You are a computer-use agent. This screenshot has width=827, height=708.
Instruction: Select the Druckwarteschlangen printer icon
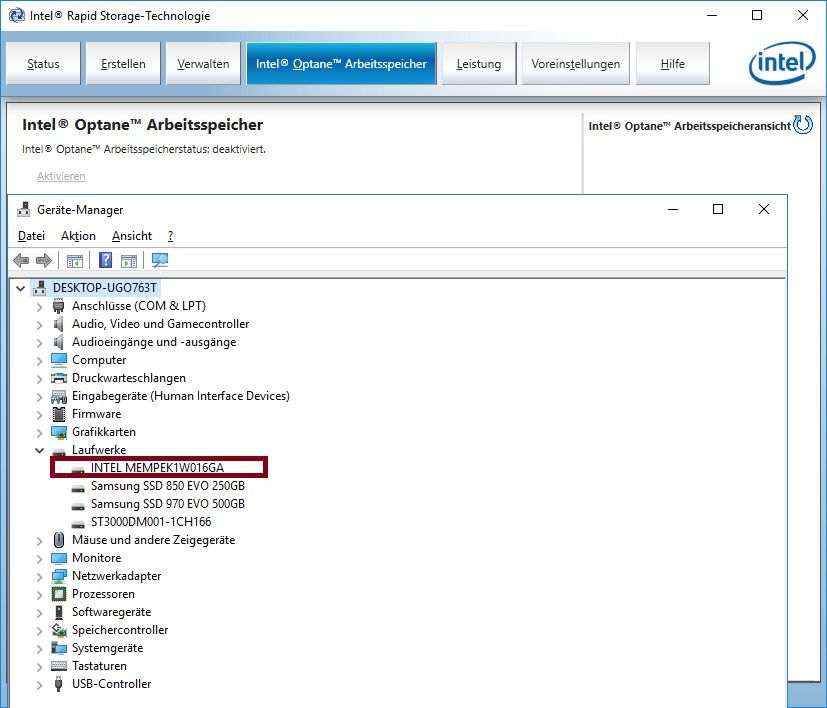(x=59, y=378)
